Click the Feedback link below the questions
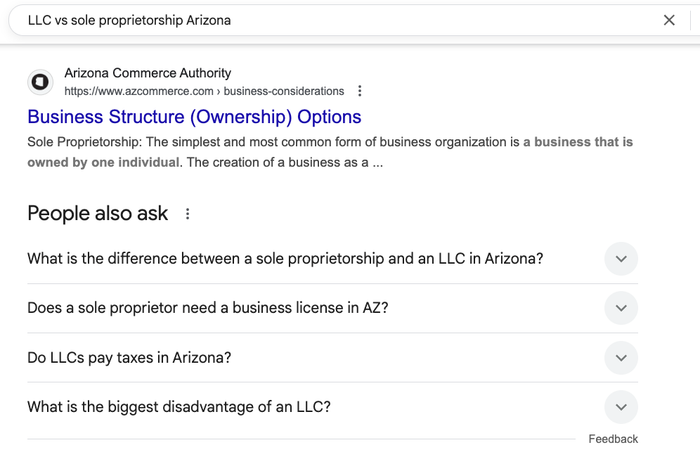This screenshot has width=700, height=462. 613,439
